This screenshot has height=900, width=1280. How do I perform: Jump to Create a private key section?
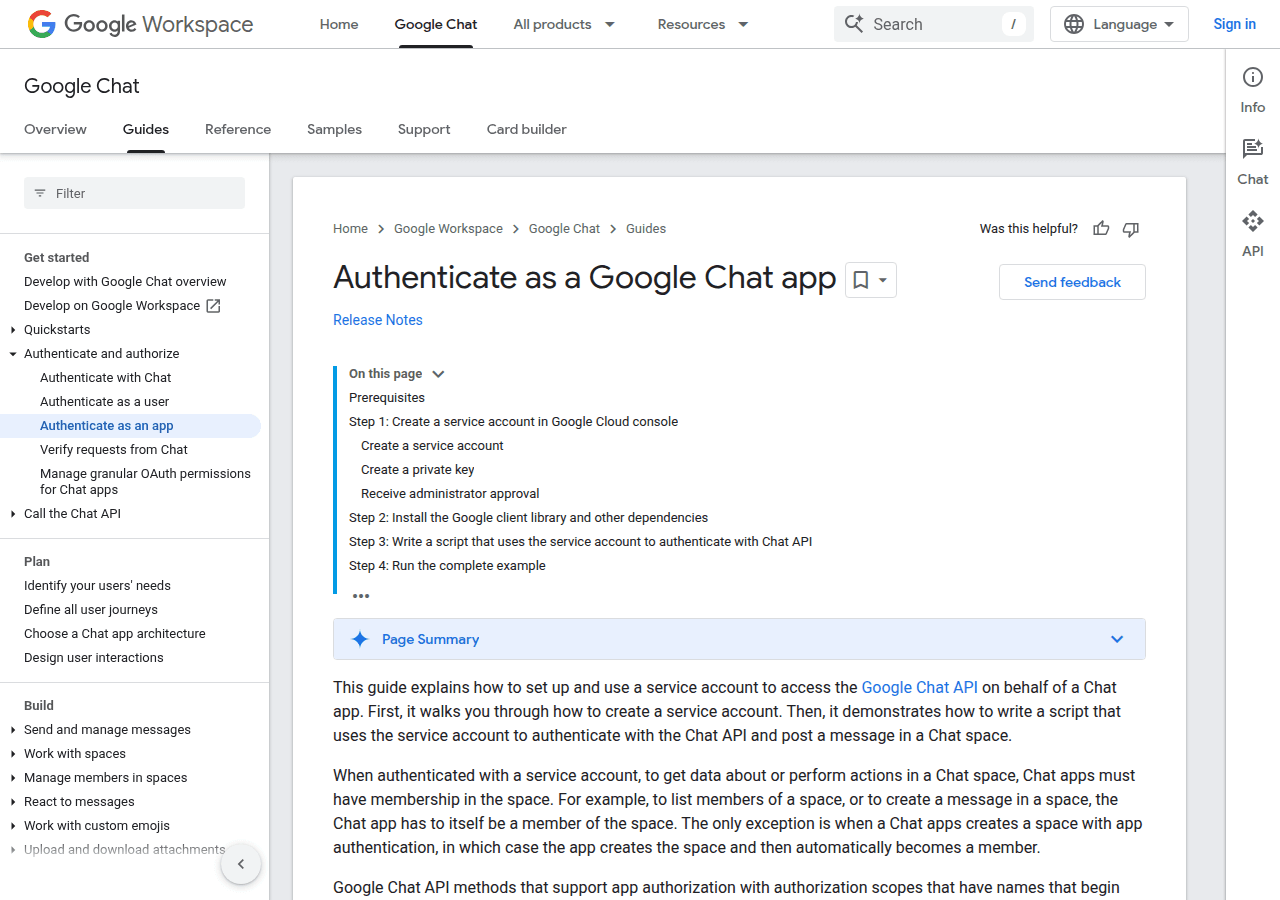tap(418, 470)
